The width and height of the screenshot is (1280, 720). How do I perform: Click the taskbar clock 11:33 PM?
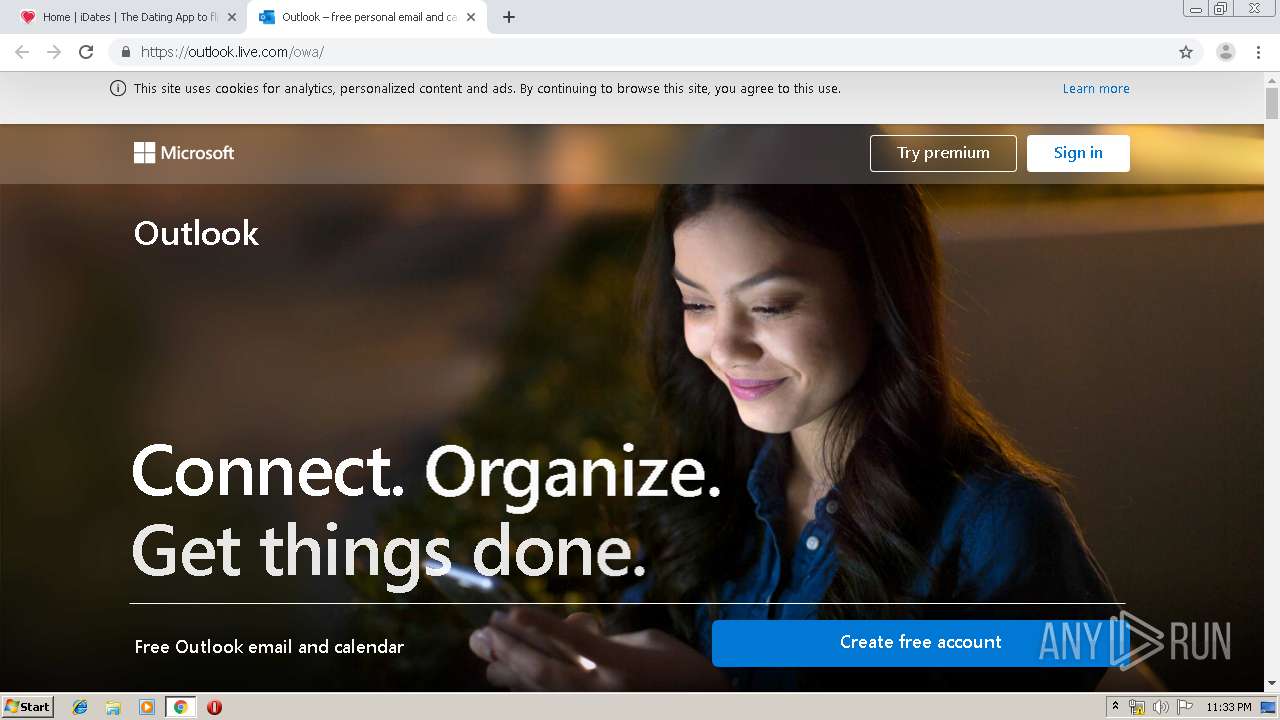click(x=1229, y=707)
